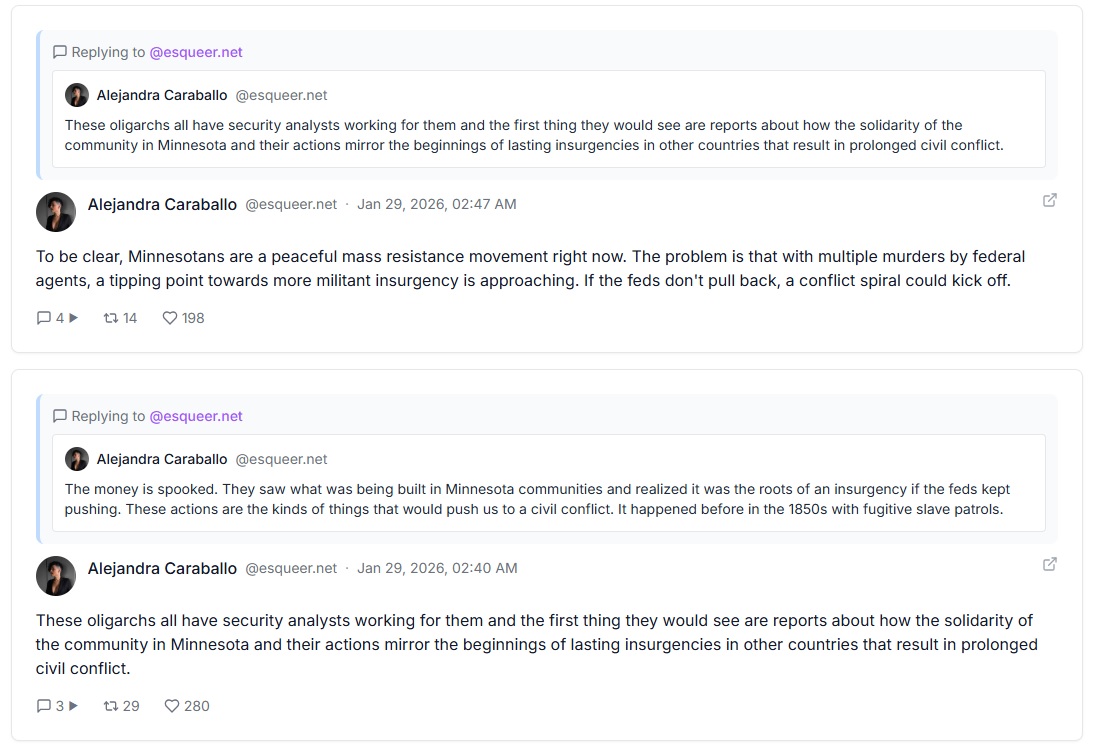Click the Jan 29, 2026, 02:40 AM timestamp
Image resolution: width=1093 pixels, height=746 pixels.
tap(437, 568)
